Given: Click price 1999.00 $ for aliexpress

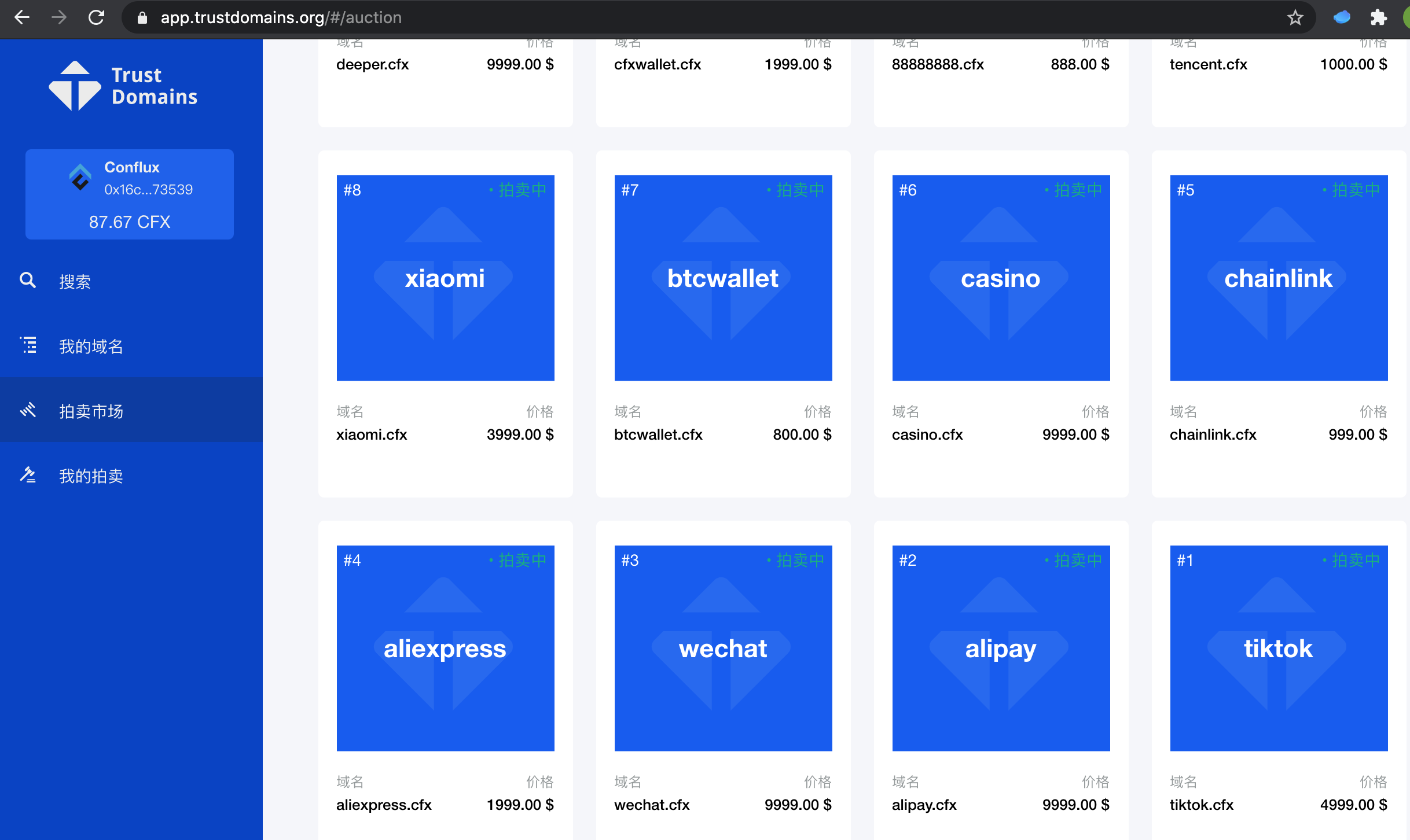Looking at the screenshot, I should 520,805.
